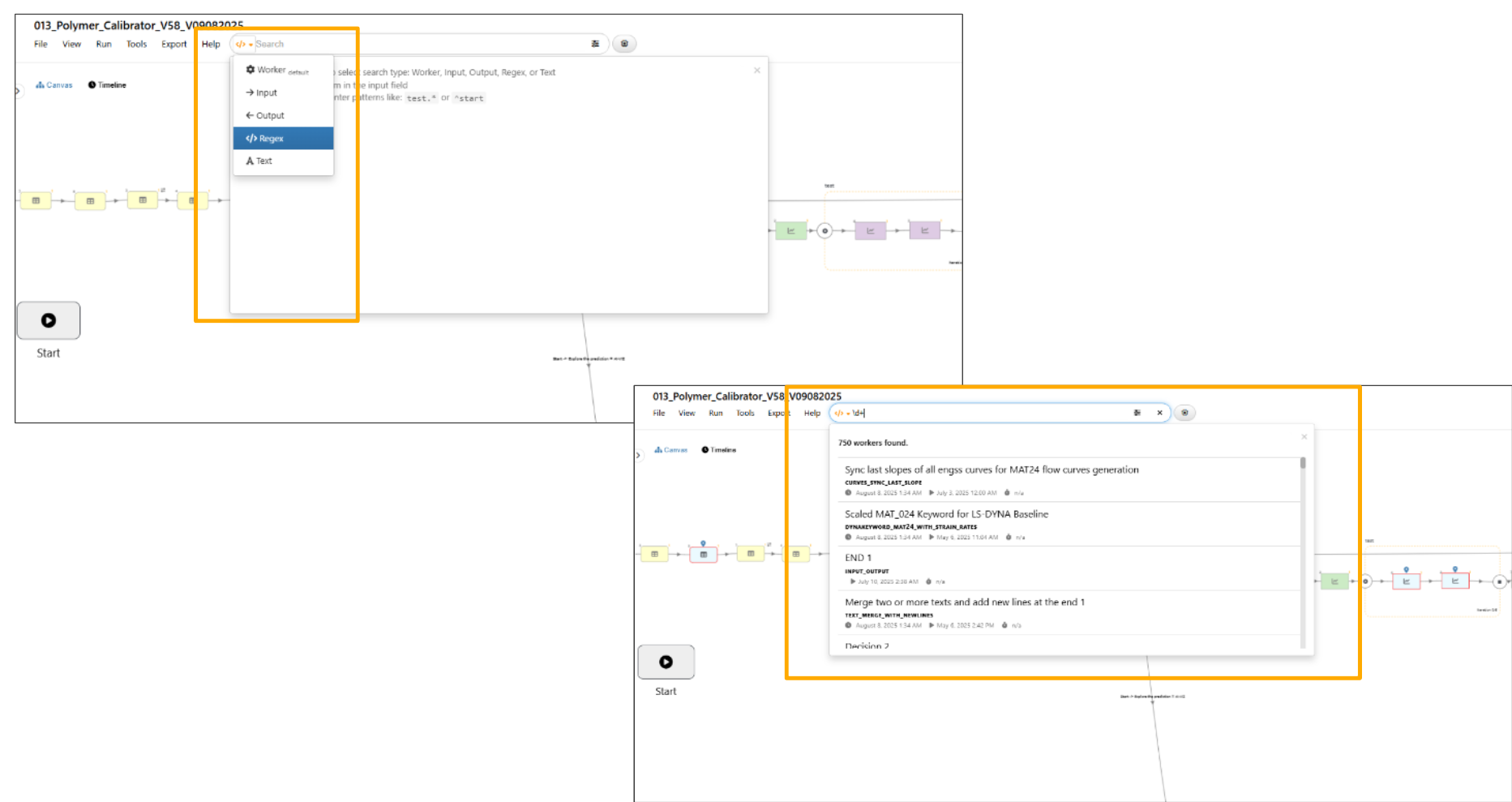Open search type dropdown in upper-left window

244,44
